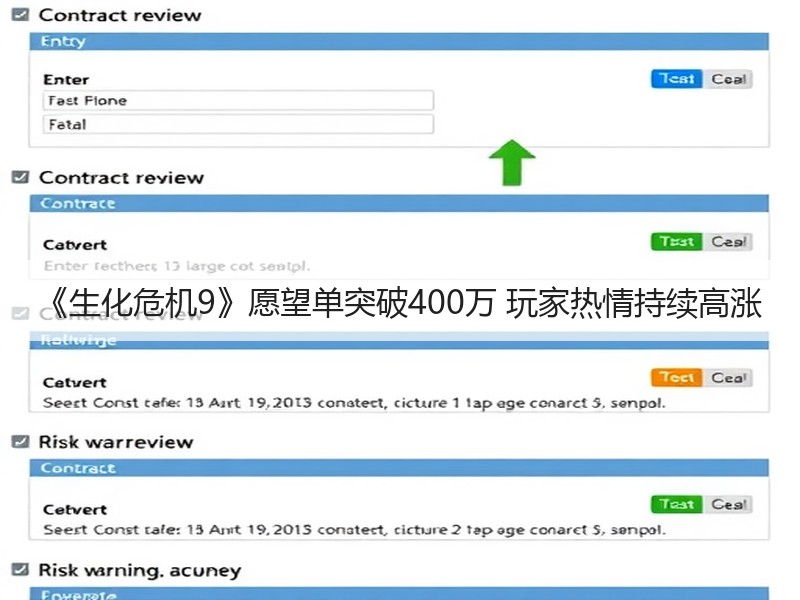Click the Entry panel header bar
Image resolution: width=800 pixels, height=600 pixels.
399,41
